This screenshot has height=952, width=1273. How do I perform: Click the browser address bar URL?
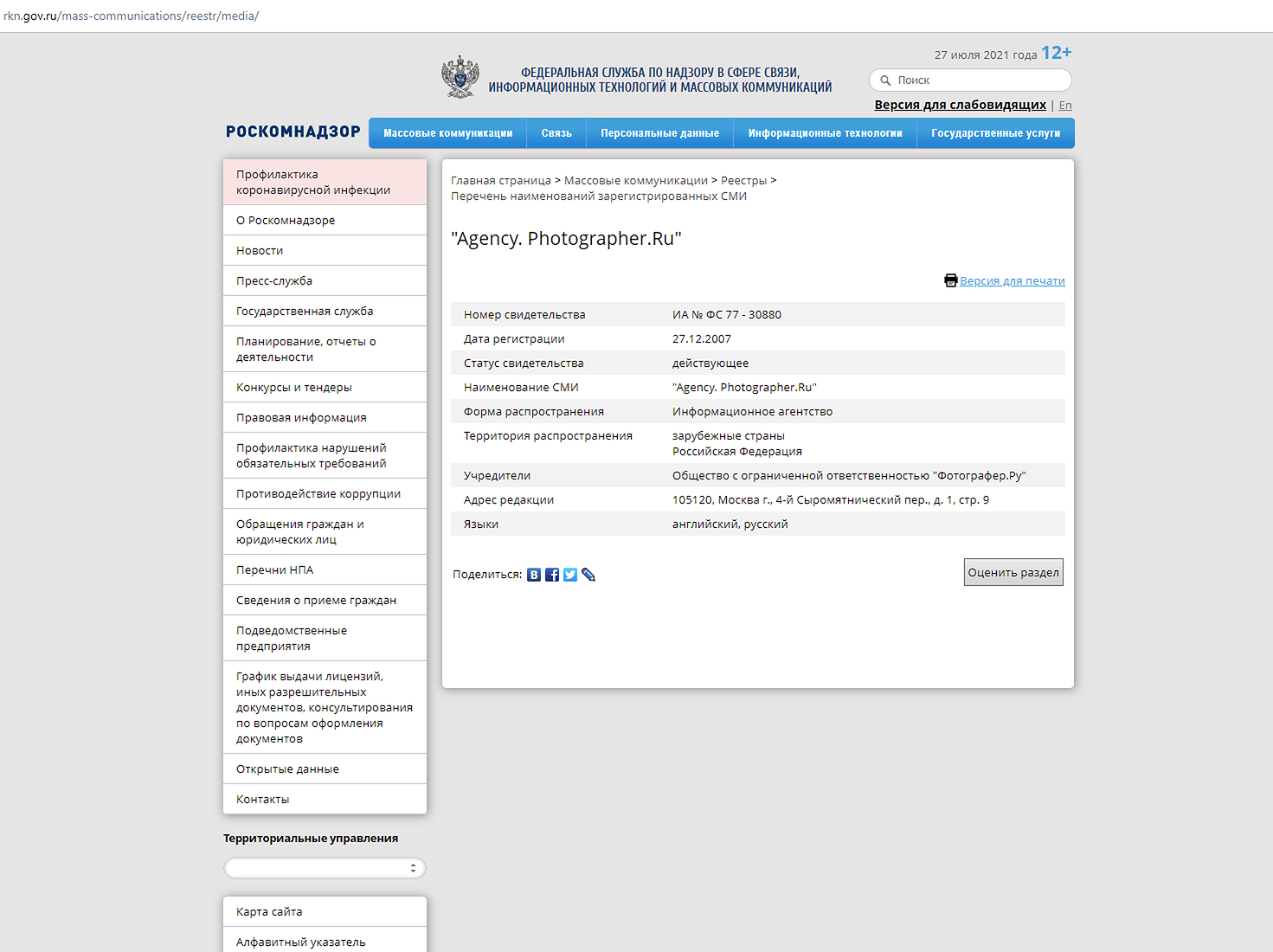pyautogui.click(x=132, y=16)
